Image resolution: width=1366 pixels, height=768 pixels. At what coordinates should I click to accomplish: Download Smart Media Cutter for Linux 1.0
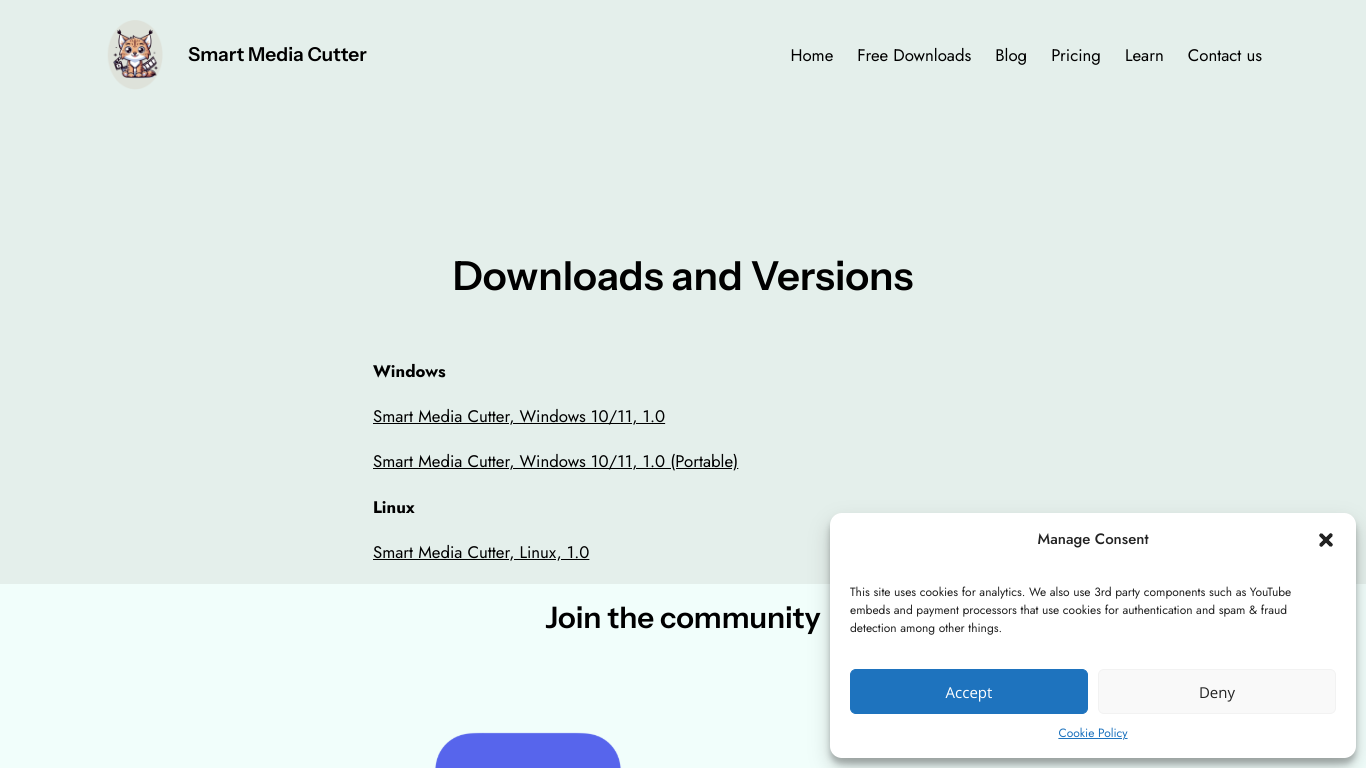tap(481, 553)
